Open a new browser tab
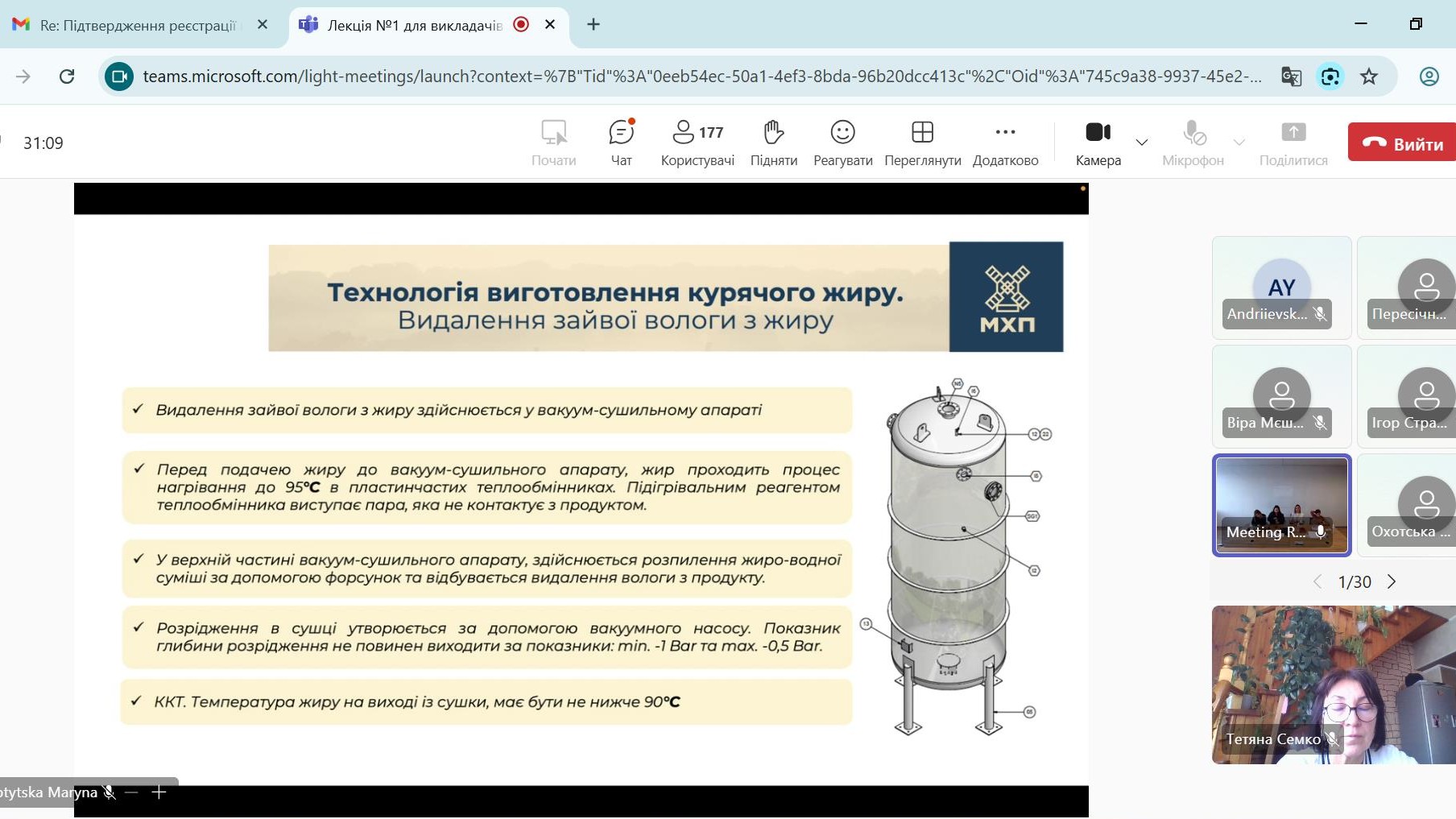This screenshot has height=819, width=1456. pyautogui.click(x=594, y=25)
